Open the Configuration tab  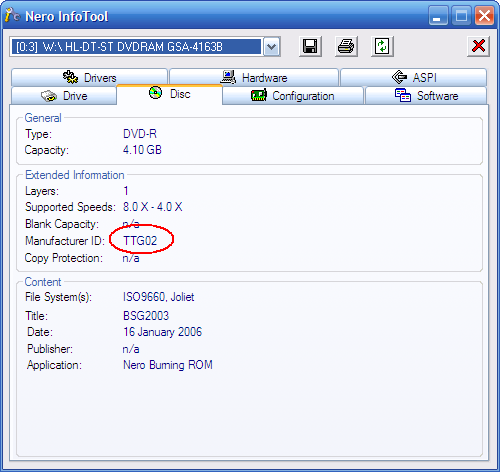[293, 96]
